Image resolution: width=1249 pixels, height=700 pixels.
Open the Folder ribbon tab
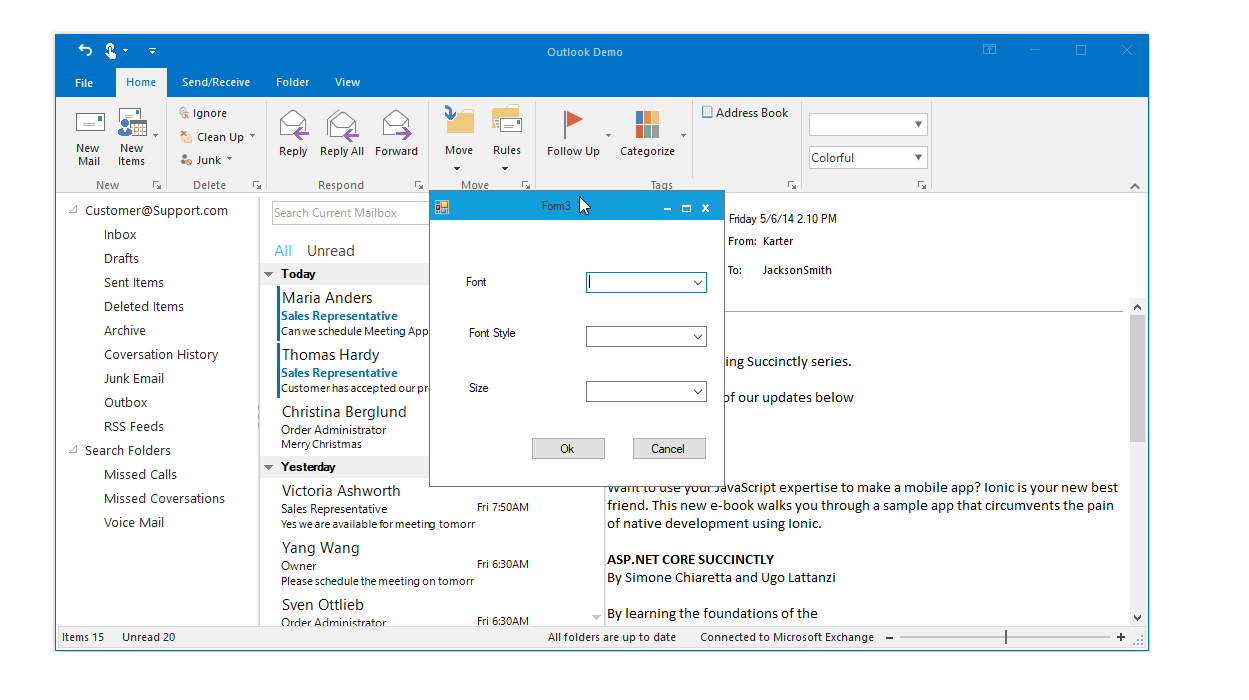[x=292, y=82]
